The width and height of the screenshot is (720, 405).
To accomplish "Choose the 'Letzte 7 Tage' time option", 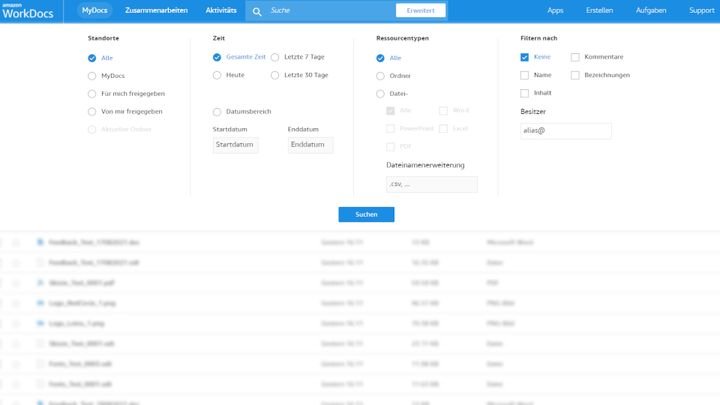I will 276,58.
